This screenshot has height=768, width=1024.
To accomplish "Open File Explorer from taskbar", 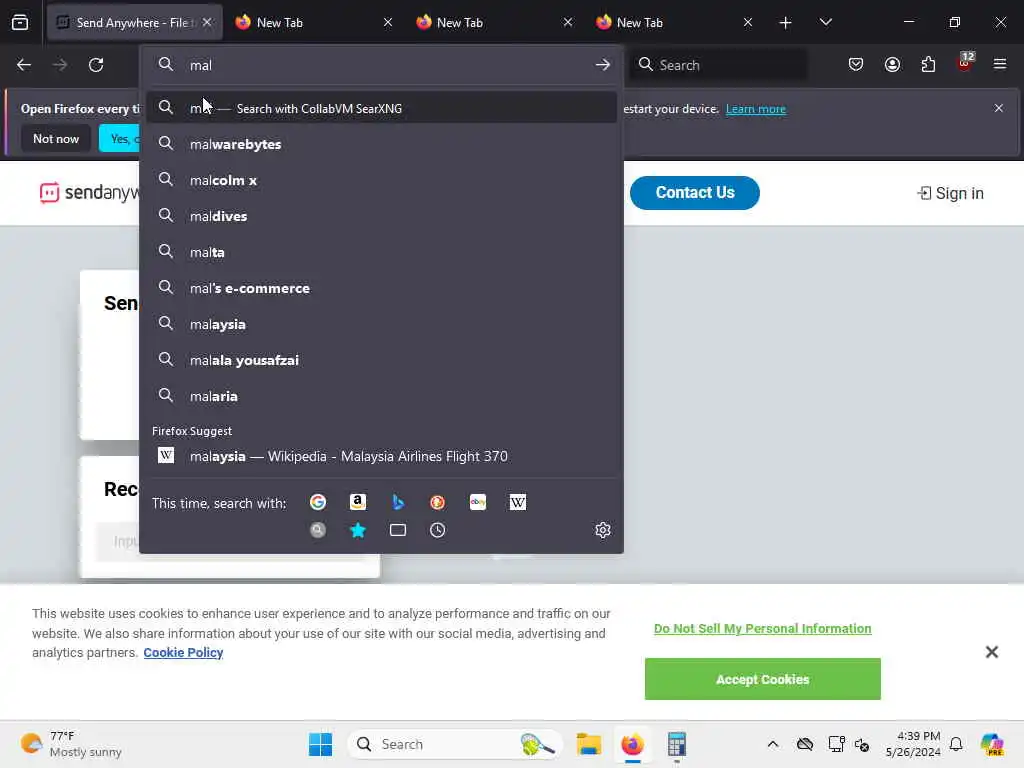I will [588, 744].
